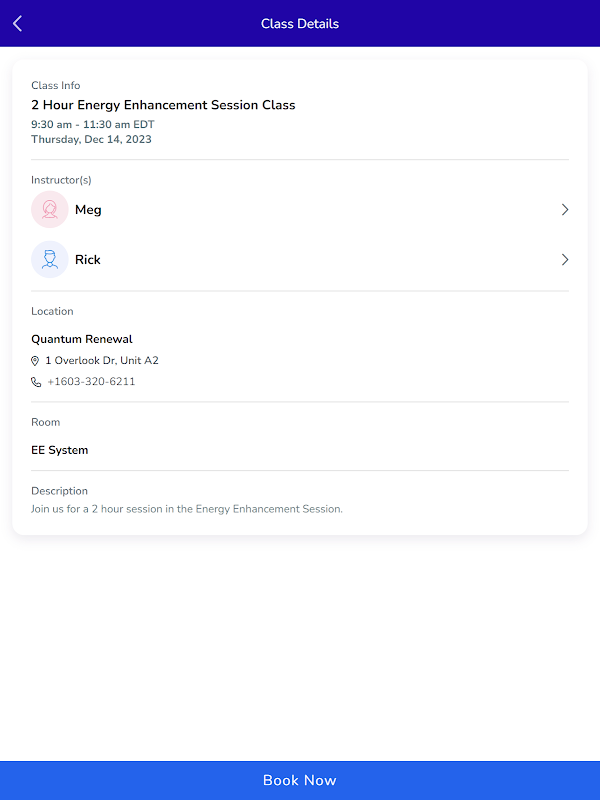This screenshot has width=600, height=800.
Task: Click the 2 Hour Energy Enhancement class title
Action: (163, 105)
